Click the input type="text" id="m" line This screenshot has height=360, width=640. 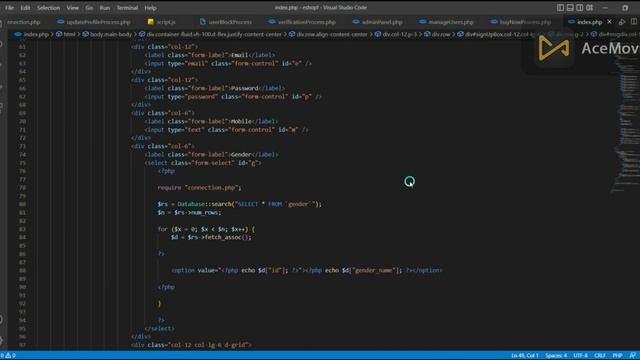226,130
